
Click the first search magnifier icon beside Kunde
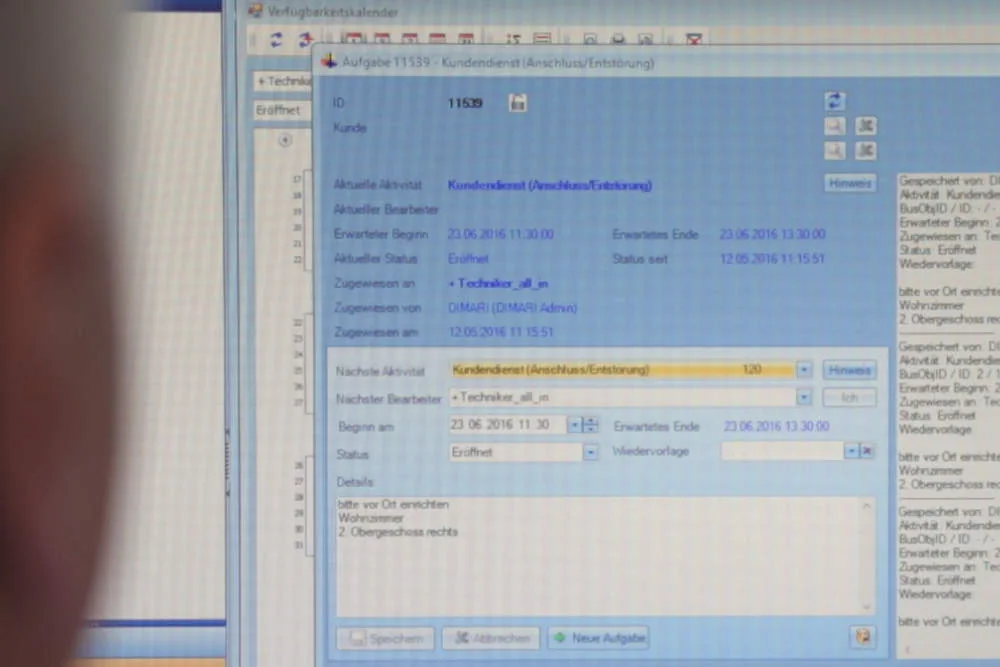(835, 126)
